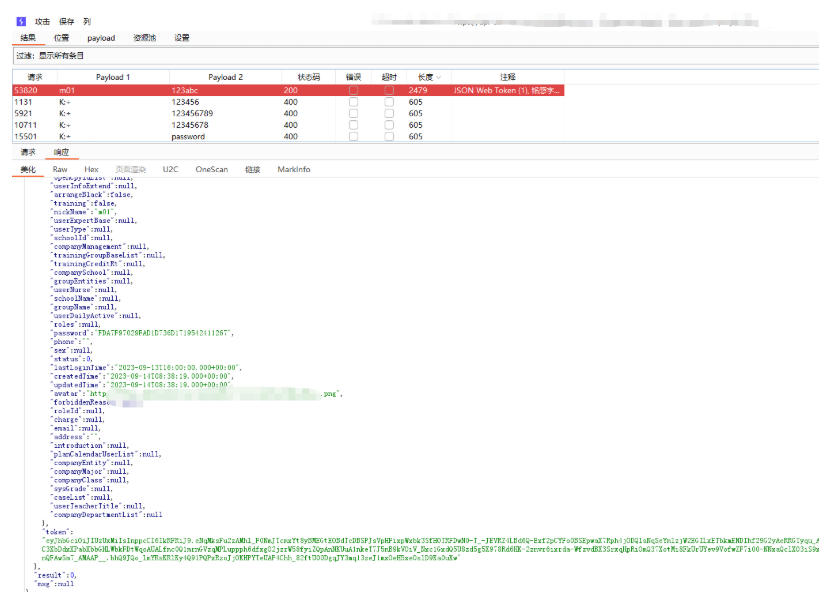Toggle 错误 checkbox in request 1131 row
This screenshot has height=594, width=830.
354,102
